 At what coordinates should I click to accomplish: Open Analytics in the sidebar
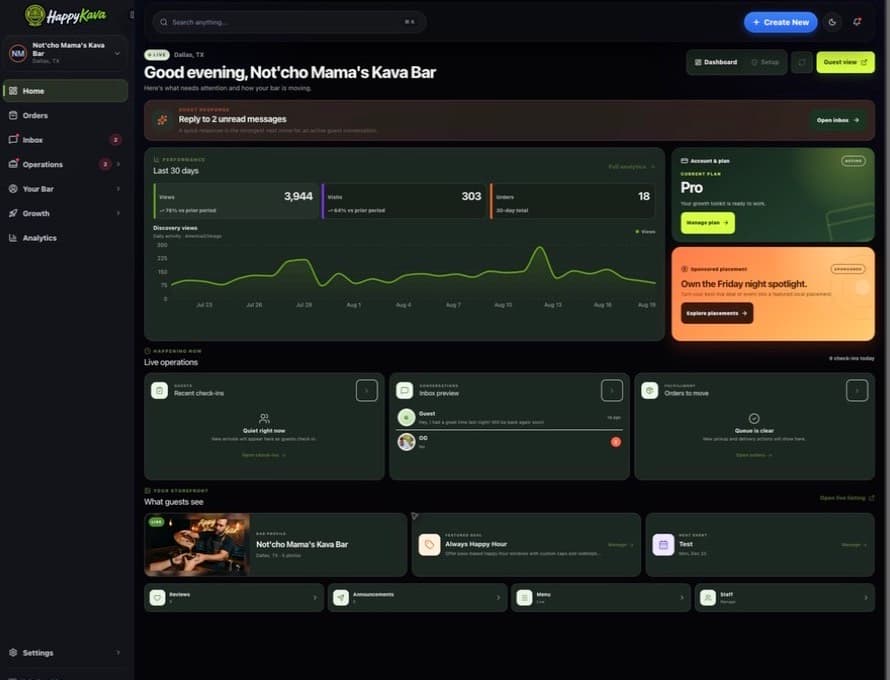(x=65, y=238)
